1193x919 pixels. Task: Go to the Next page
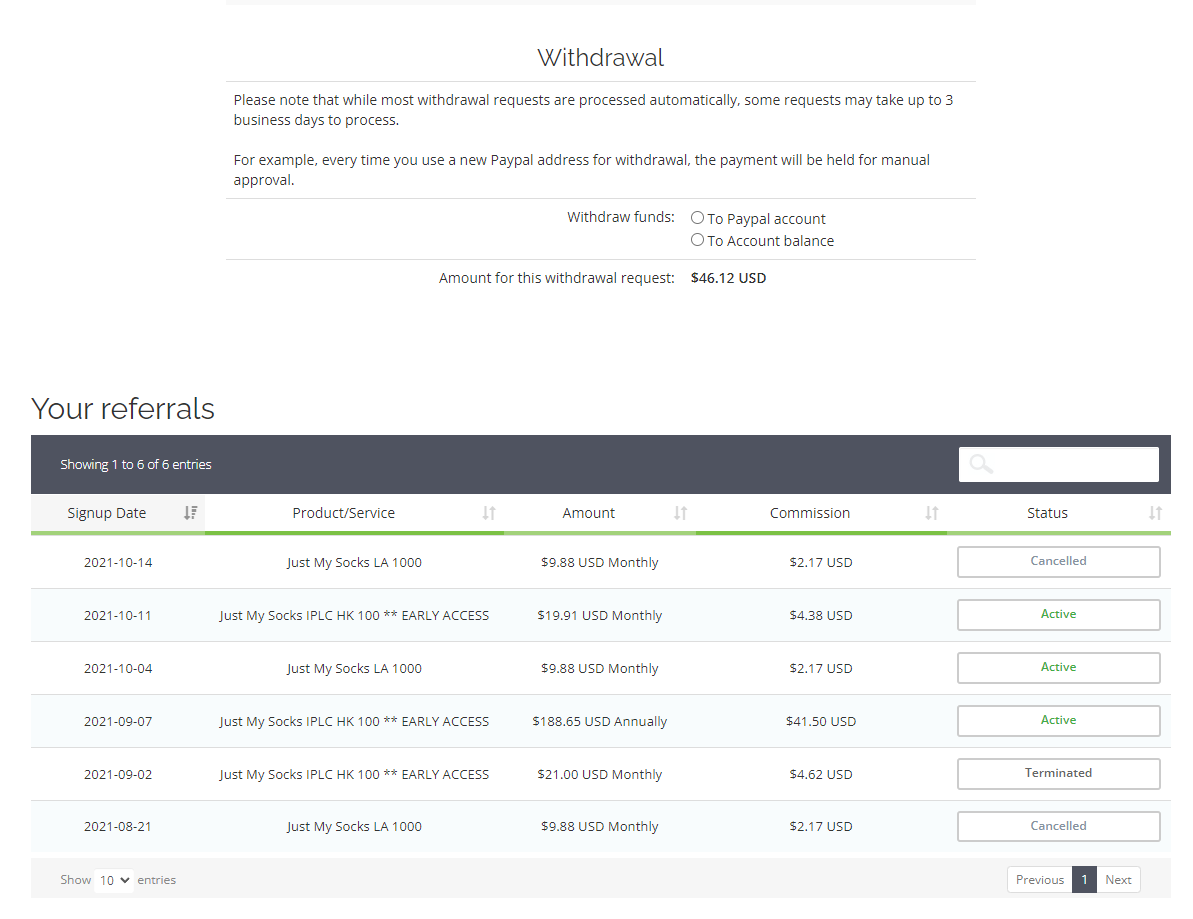coord(1118,879)
